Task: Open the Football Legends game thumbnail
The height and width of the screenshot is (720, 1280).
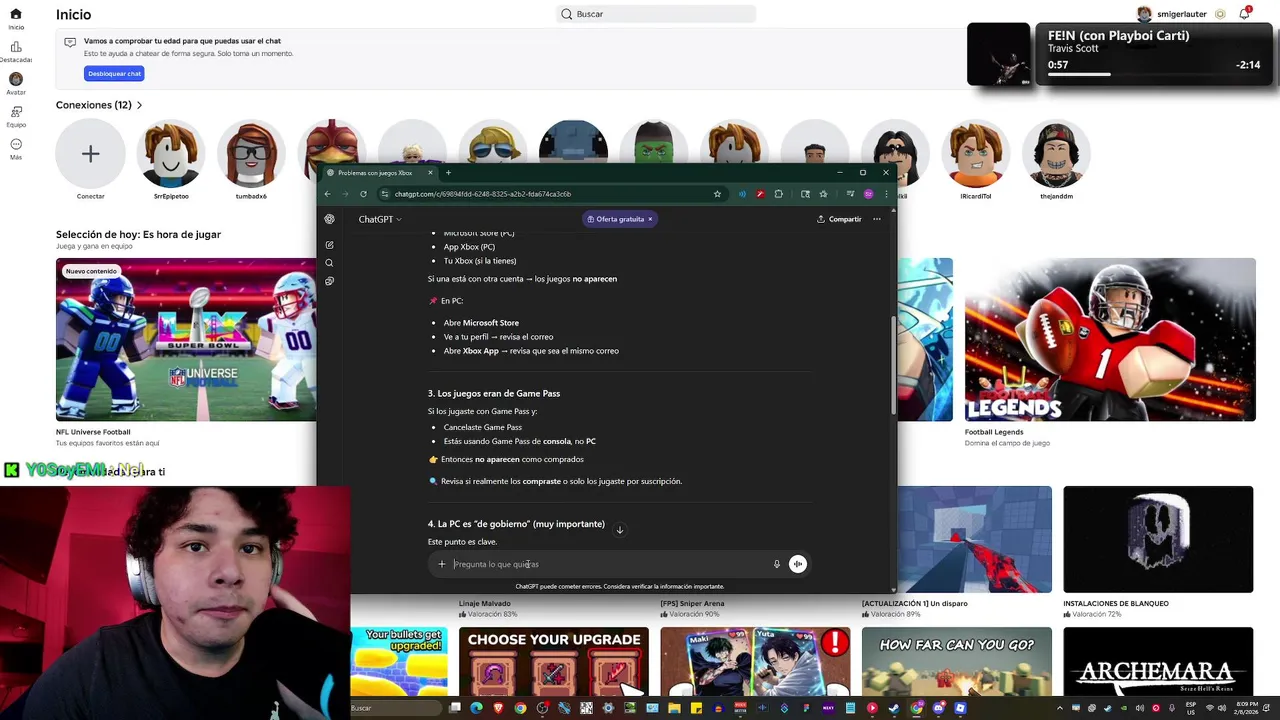Action: pos(1110,339)
